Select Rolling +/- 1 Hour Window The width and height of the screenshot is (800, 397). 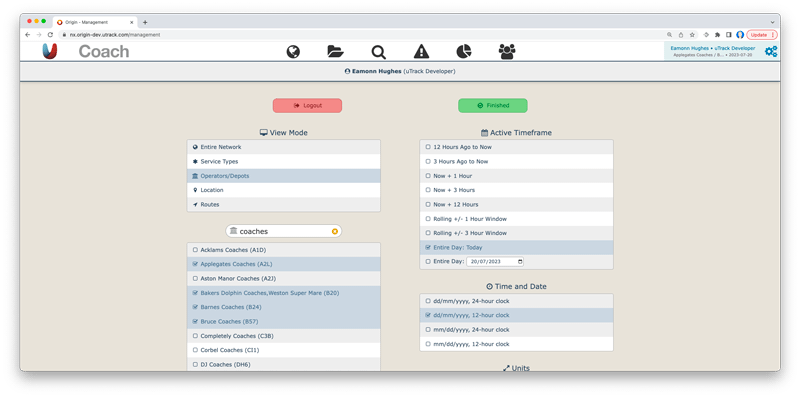(516, 218)
